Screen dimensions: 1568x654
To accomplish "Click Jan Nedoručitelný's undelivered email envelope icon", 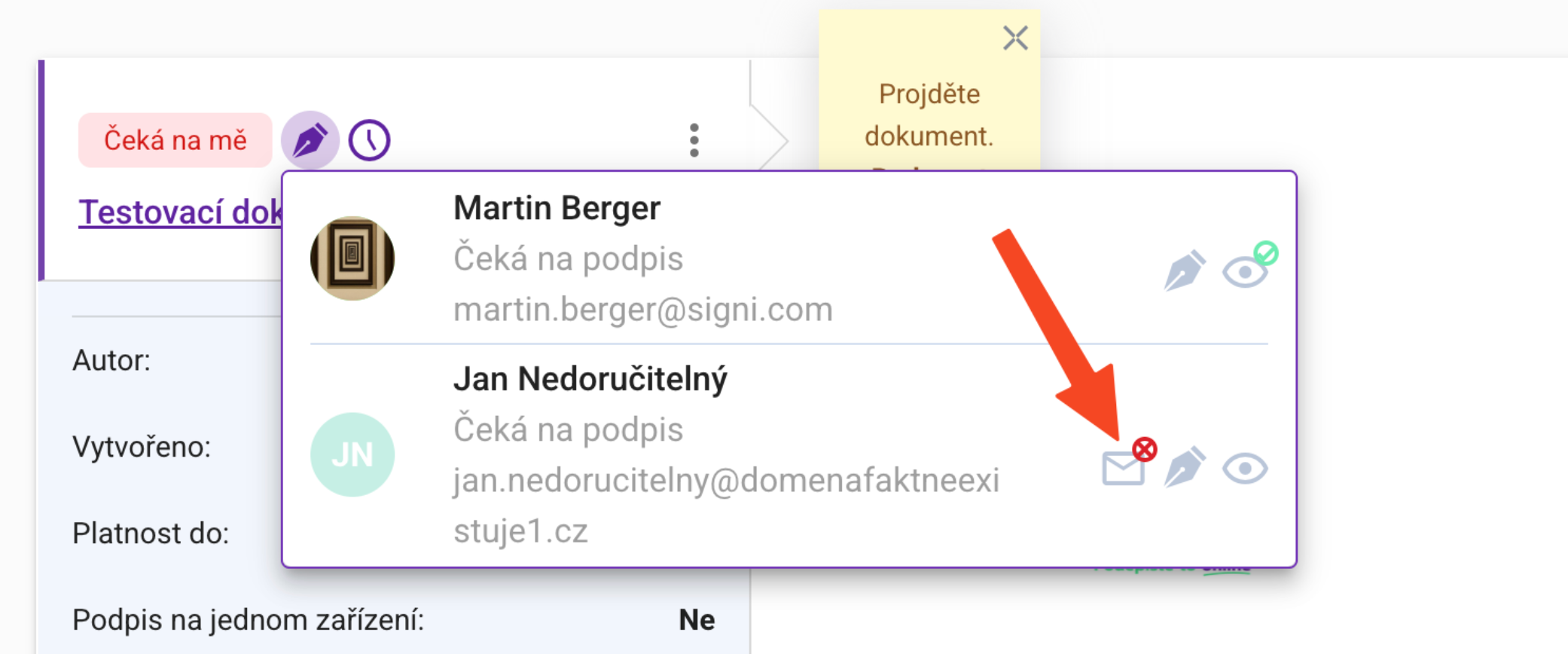I will coord(1123,469).
